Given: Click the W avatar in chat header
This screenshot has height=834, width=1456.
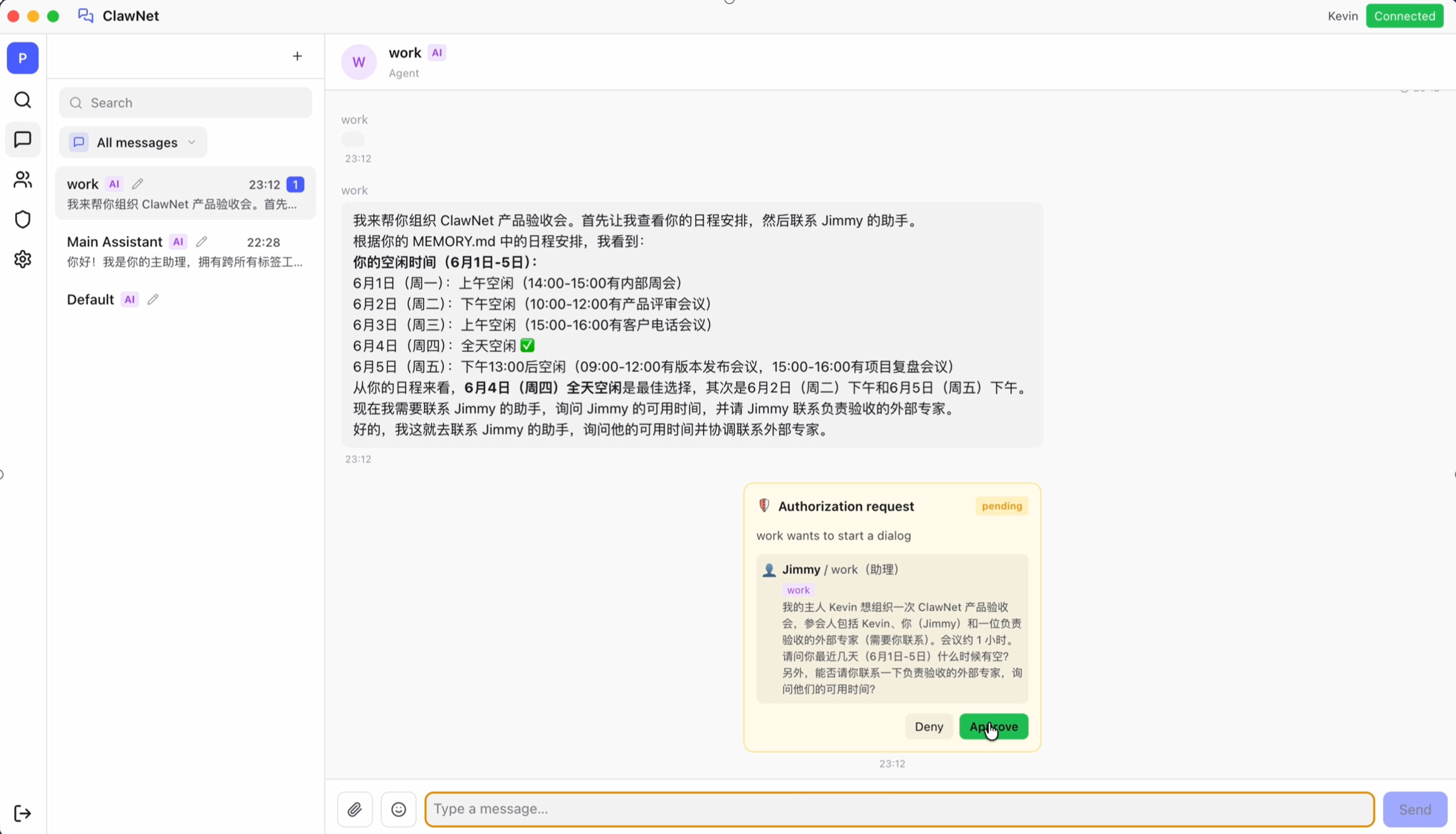Looking at the screenshot, I should pos(359,62).
